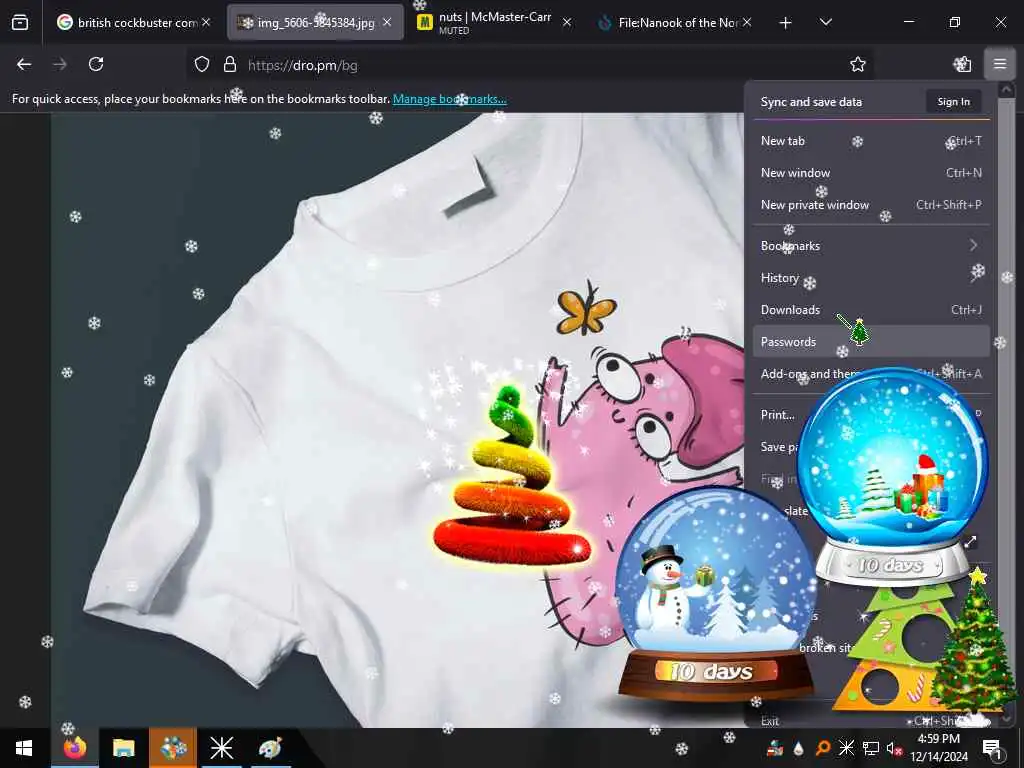1024x768 pixels.
Task: Click the muted speaker volume icon
Action: [894, 748]
